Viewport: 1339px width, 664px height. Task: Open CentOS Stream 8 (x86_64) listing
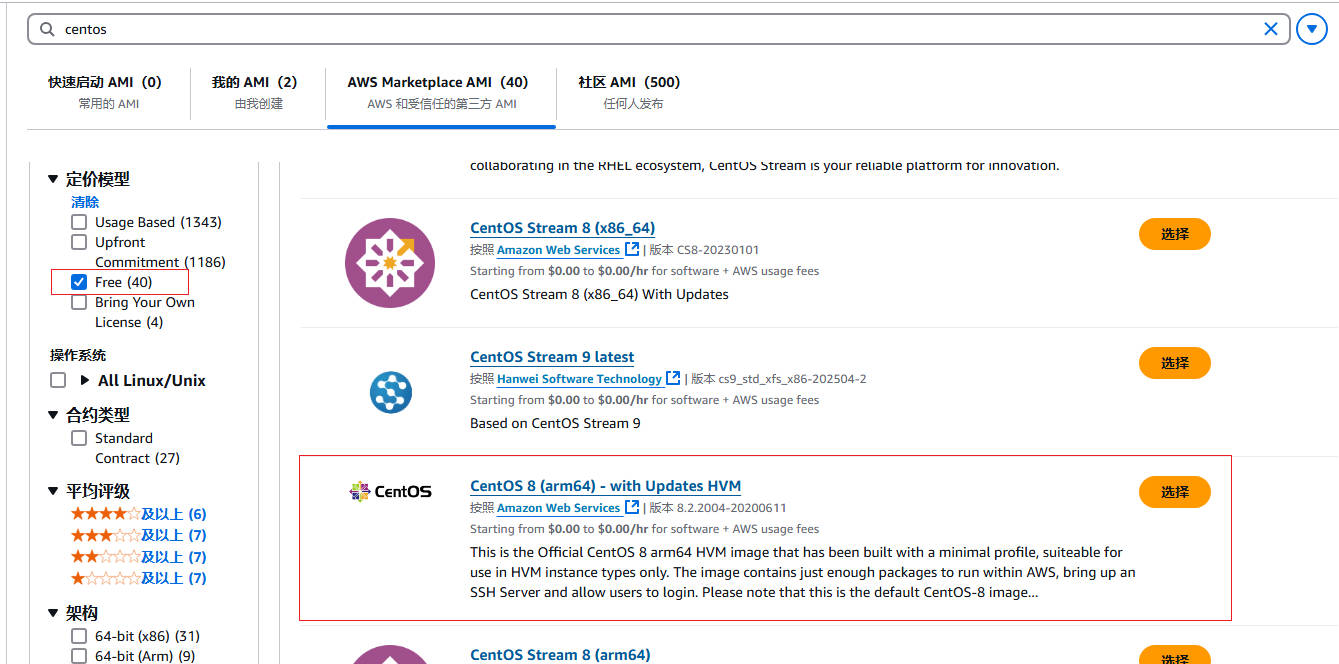(x=563, y=228)
